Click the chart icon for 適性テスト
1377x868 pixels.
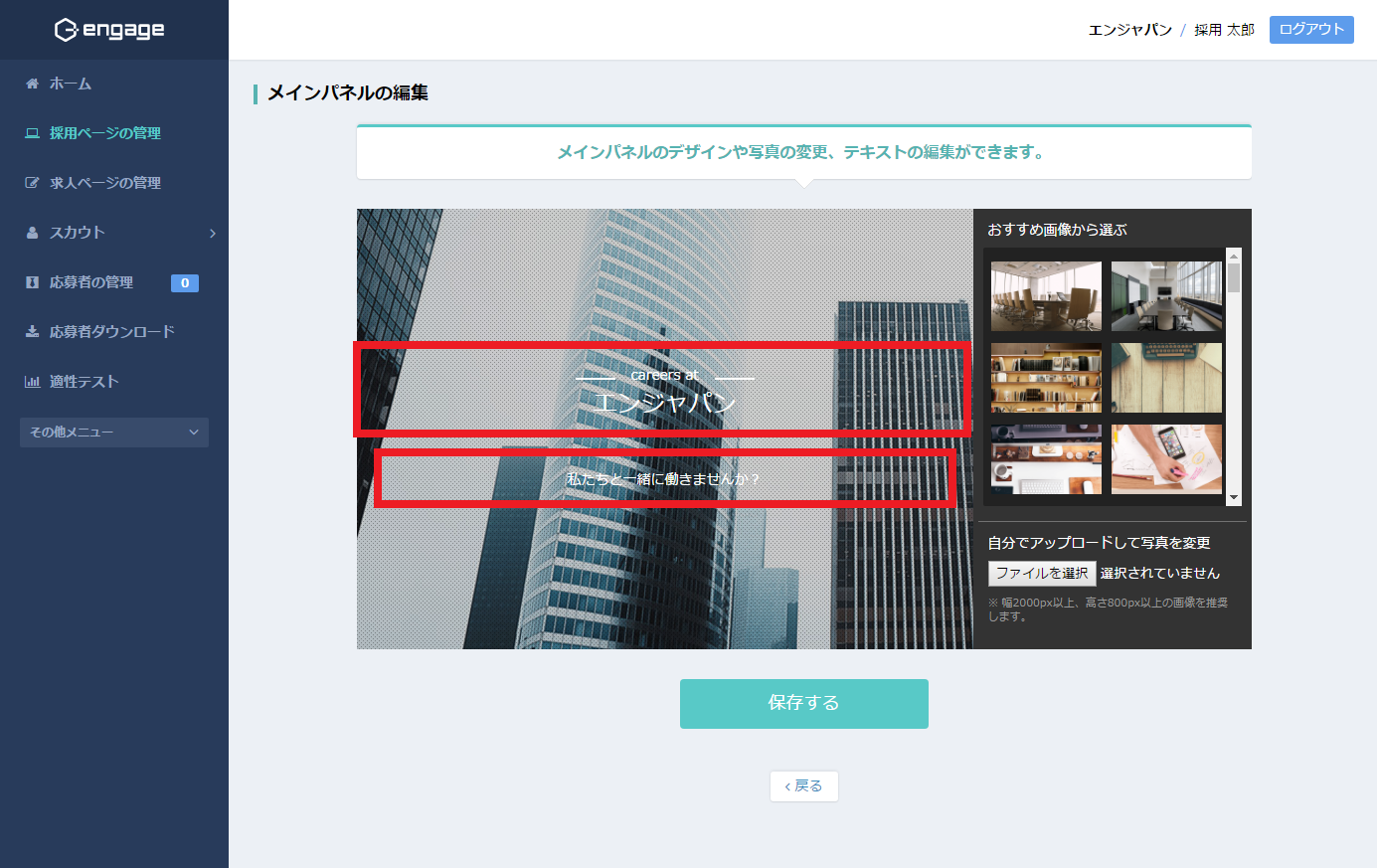tap(32, 382)
